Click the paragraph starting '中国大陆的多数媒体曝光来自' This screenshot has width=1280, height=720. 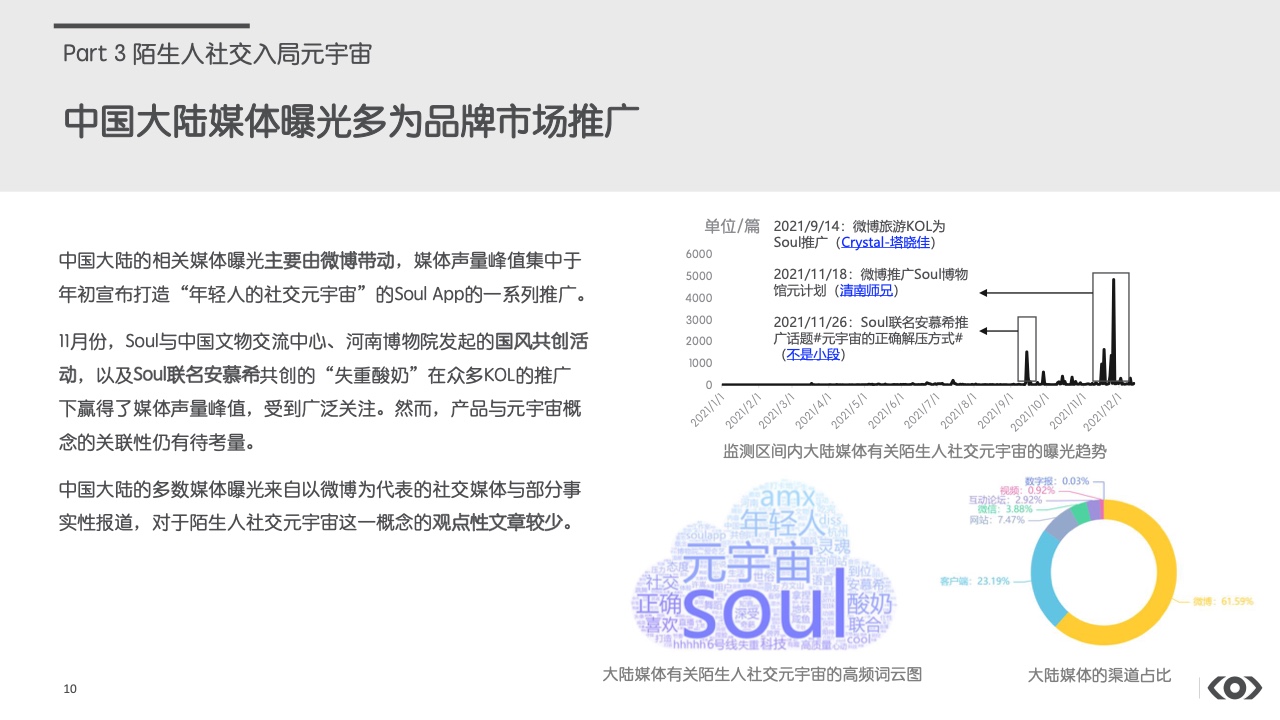tap(320, 506)
